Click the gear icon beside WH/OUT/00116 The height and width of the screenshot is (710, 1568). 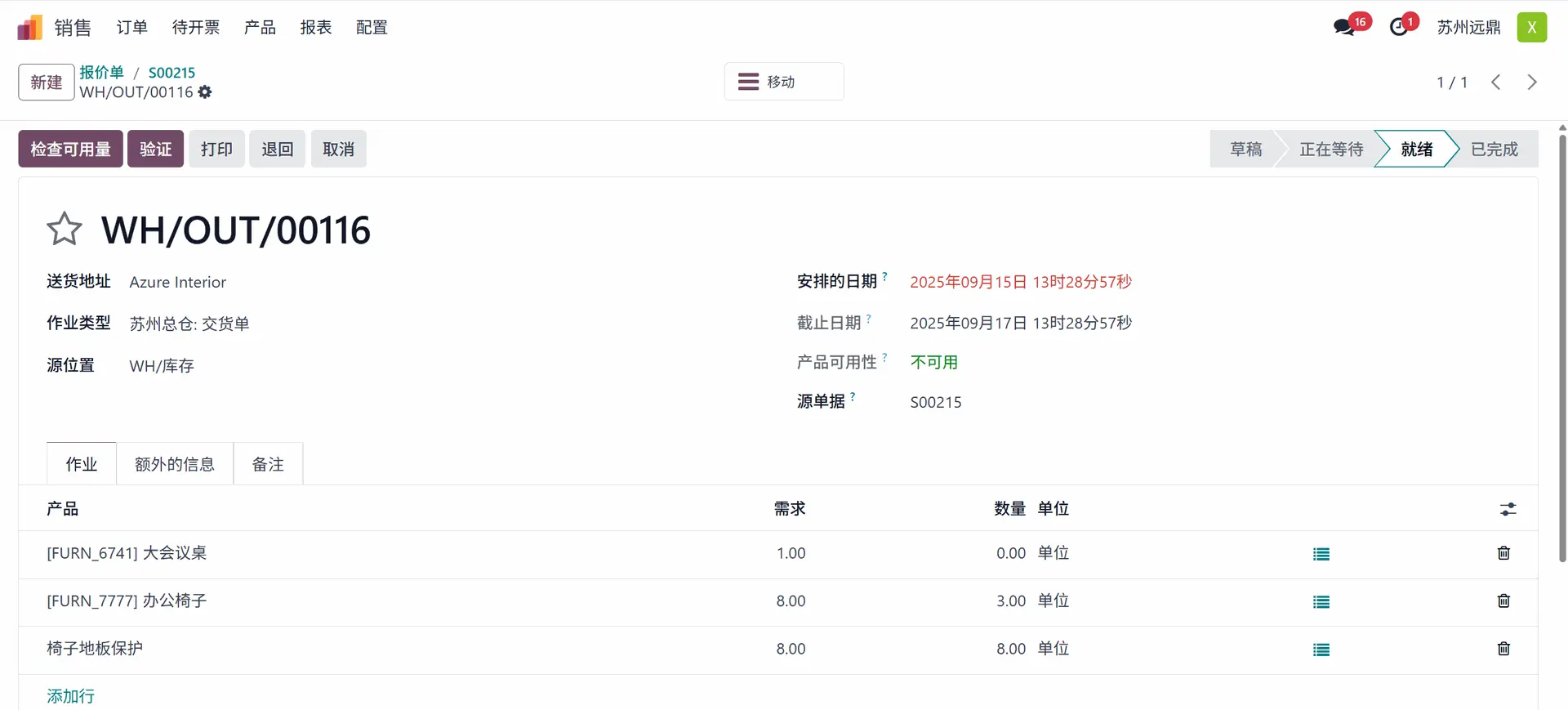point(205,92)
